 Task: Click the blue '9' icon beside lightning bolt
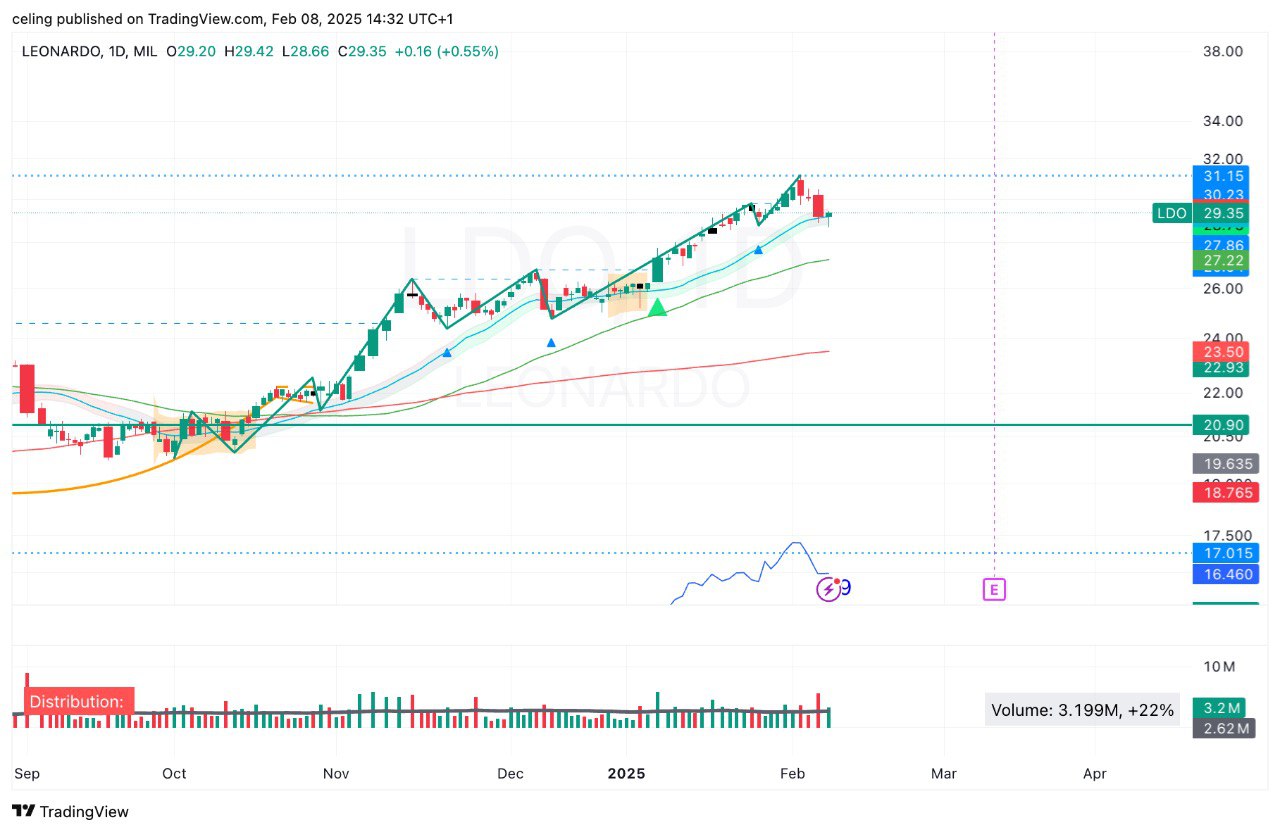pos(846,587)
